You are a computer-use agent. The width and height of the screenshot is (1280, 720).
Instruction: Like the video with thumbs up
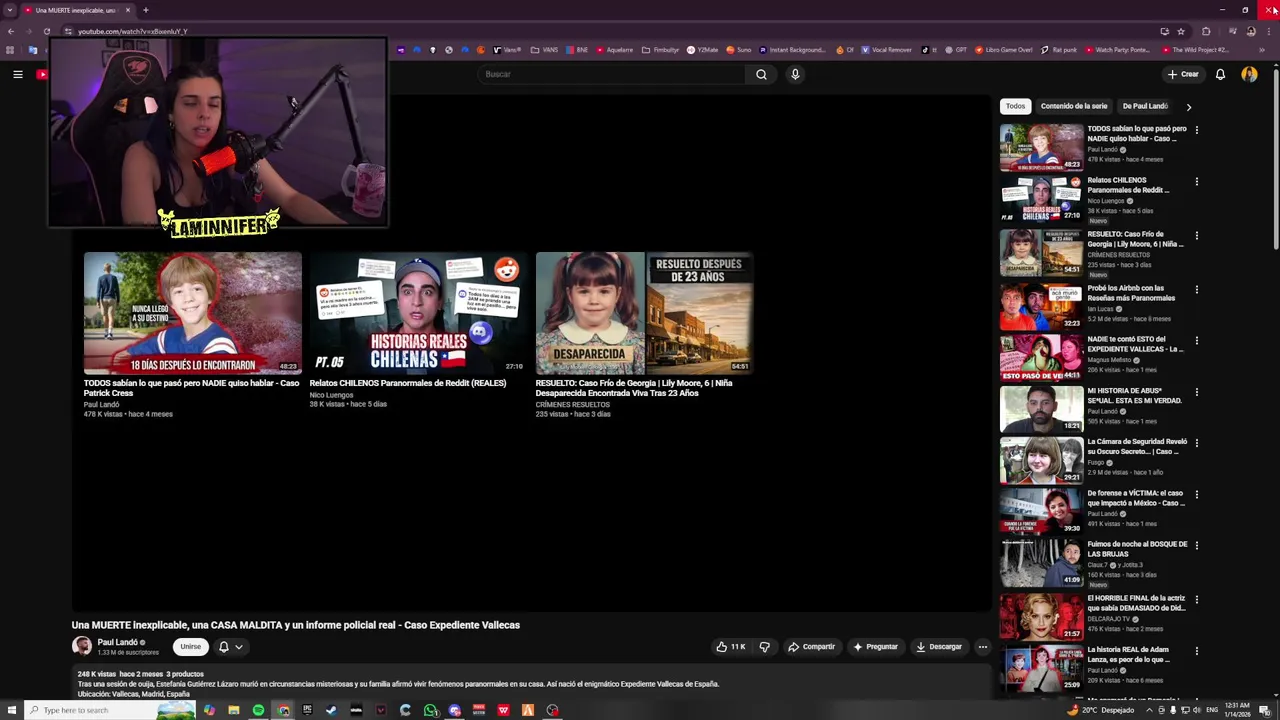(x=731, y=647)
